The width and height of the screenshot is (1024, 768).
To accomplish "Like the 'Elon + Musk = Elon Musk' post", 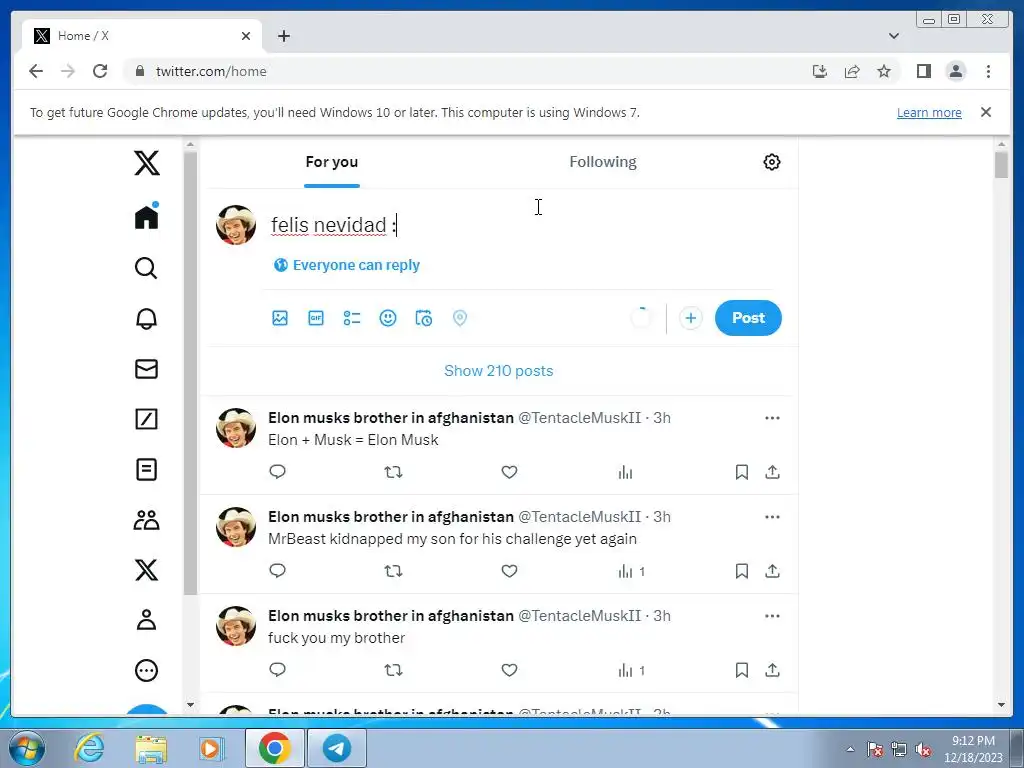I will click(x=509, y=472).
